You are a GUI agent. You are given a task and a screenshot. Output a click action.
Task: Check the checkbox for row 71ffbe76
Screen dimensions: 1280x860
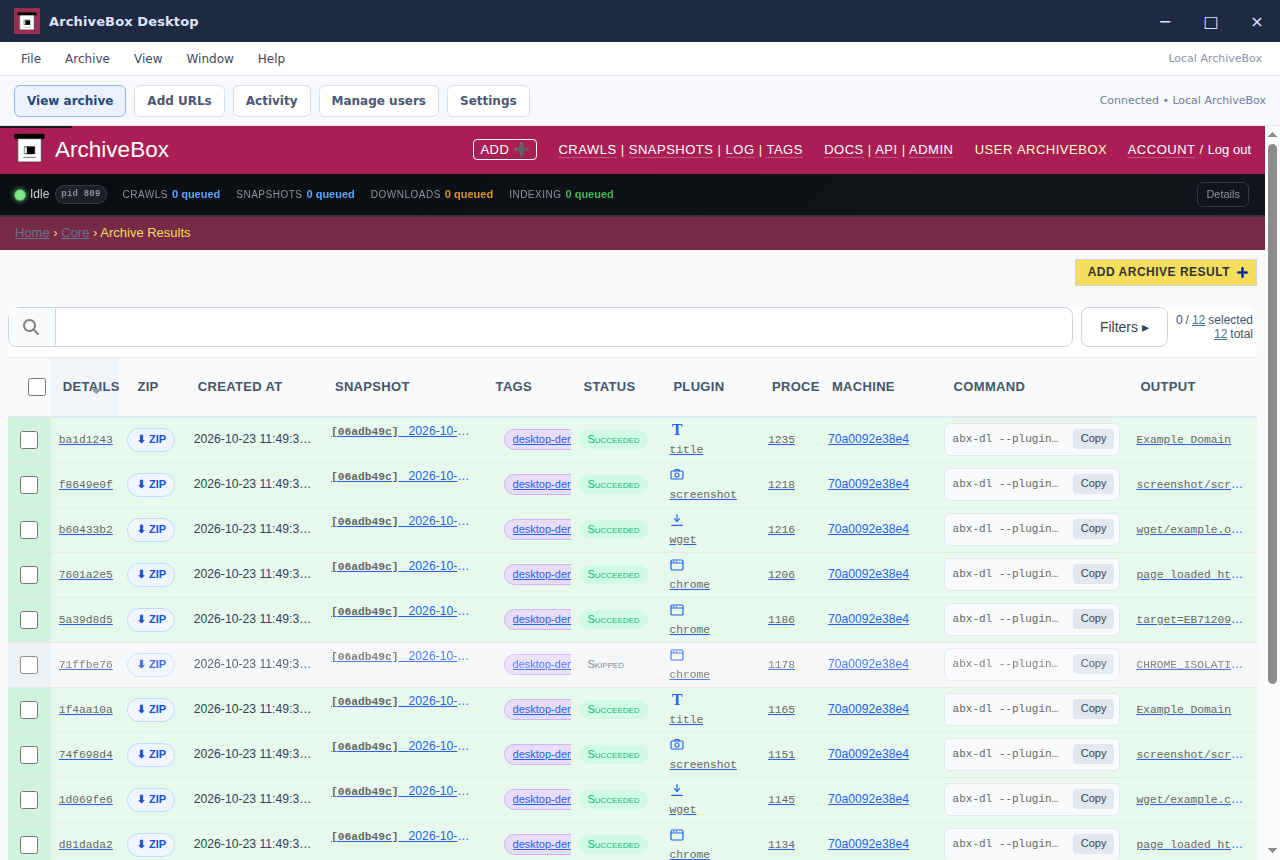coord(29,665)
